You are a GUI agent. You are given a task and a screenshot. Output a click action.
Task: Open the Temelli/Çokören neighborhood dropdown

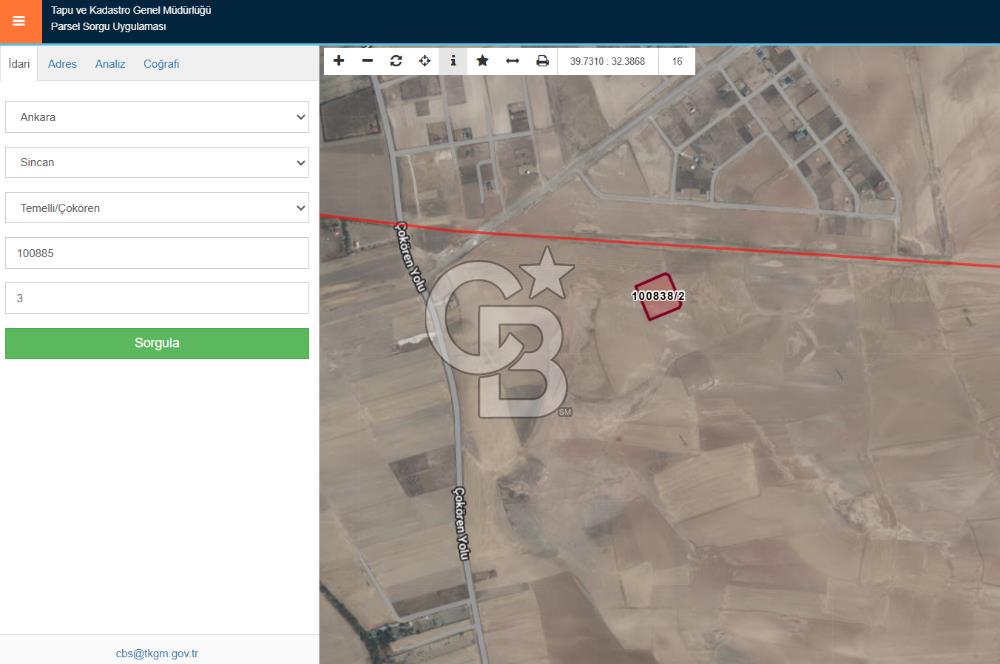point(157,208)
